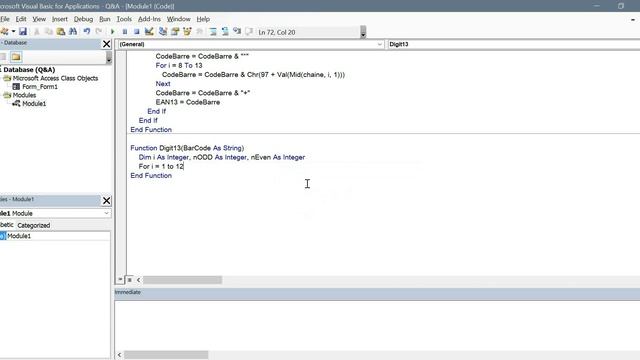
Task: Switch to Procedure View at code window bottom
Action: point(120,280)
